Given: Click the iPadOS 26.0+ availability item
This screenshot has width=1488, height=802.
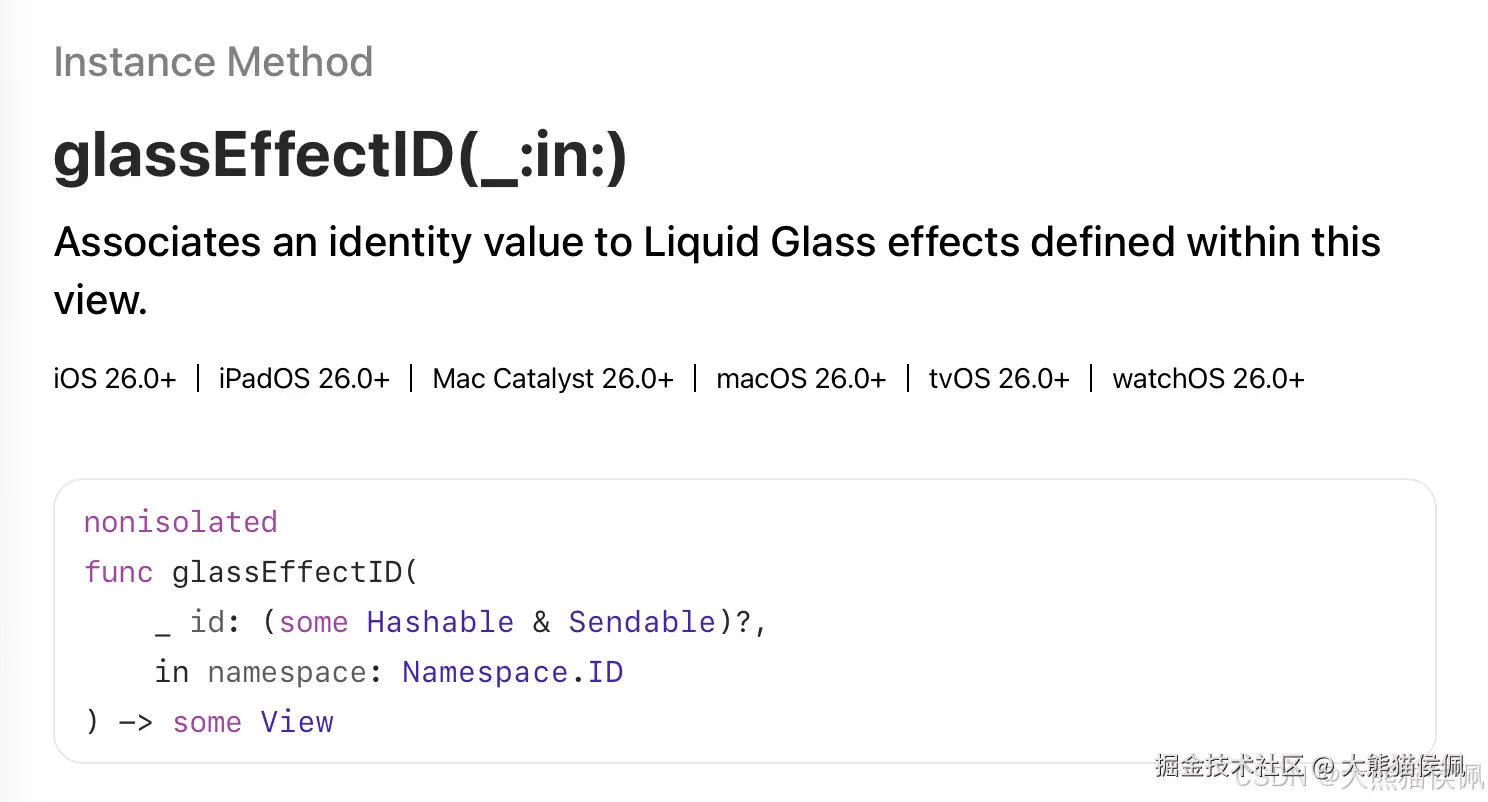Looking at the screenshot, I should click(304, 379).
